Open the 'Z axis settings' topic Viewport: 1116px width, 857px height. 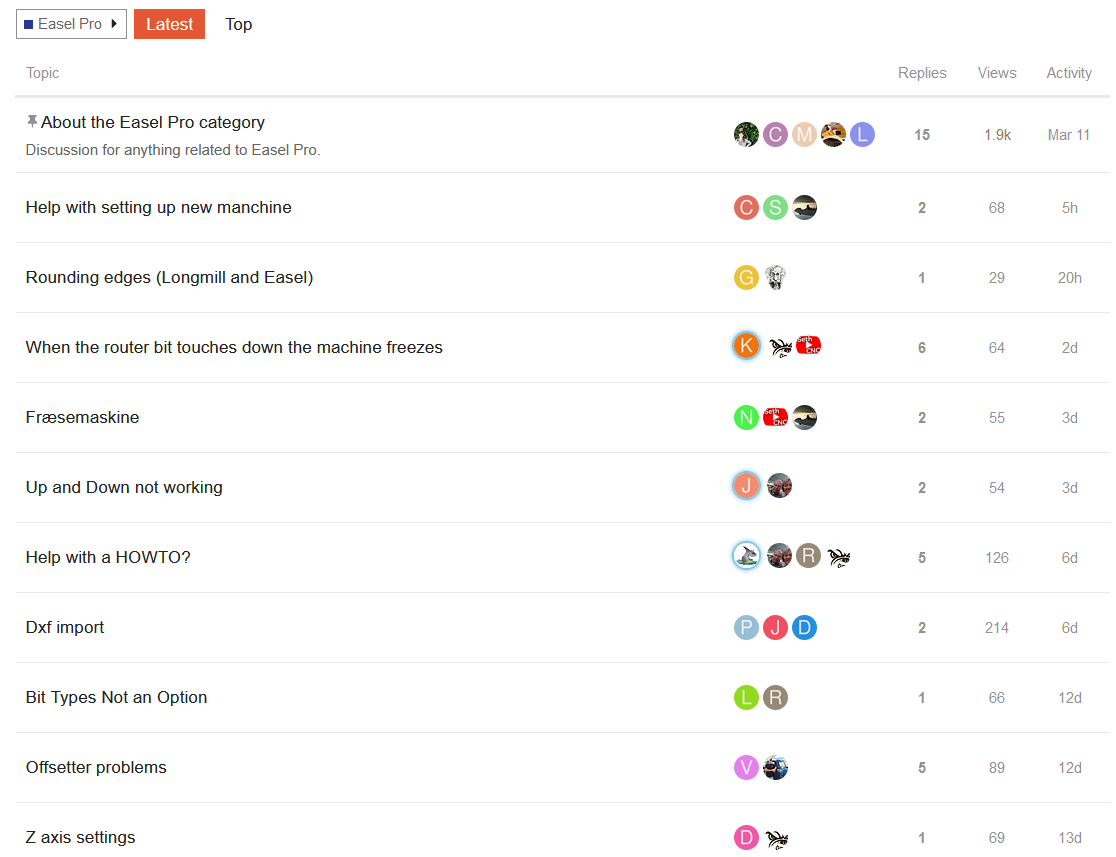80,837
